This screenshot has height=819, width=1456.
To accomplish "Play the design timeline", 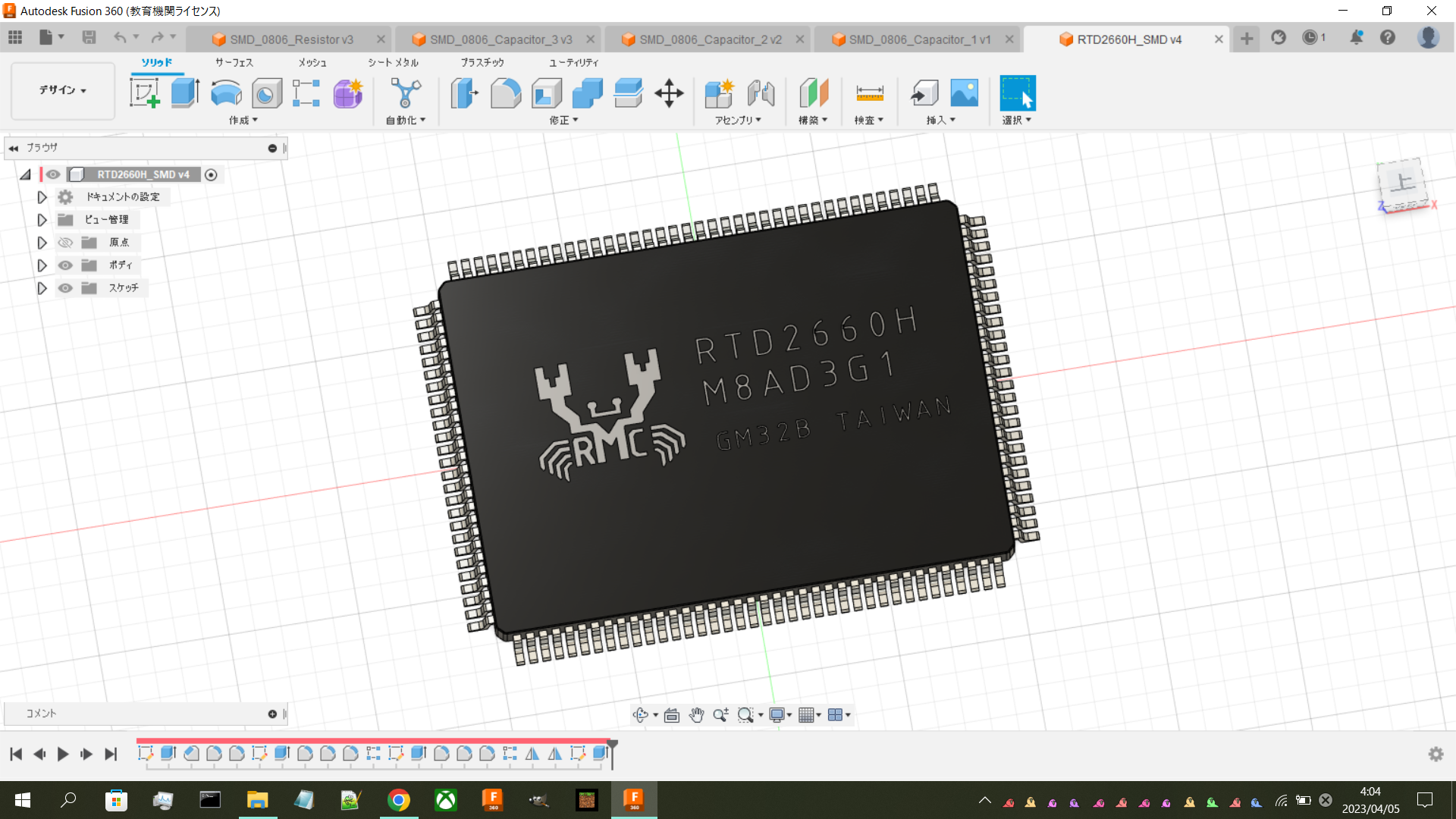I will coord(63,754).
